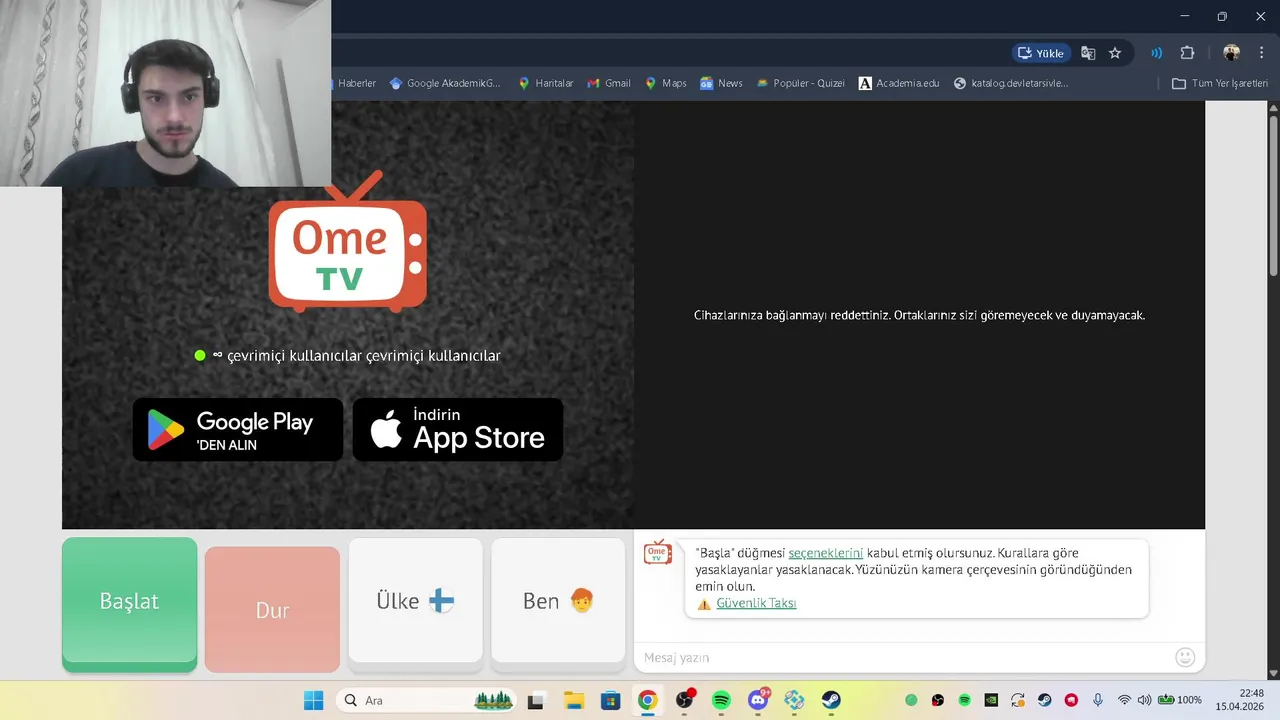Open the emoji smiley picker

click(1185, 657)
